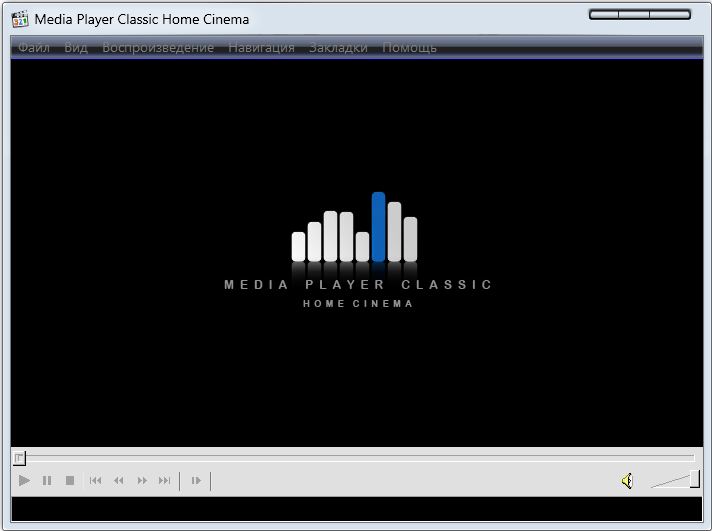Click the middle of the seek bar track

(x=356, y=457)
